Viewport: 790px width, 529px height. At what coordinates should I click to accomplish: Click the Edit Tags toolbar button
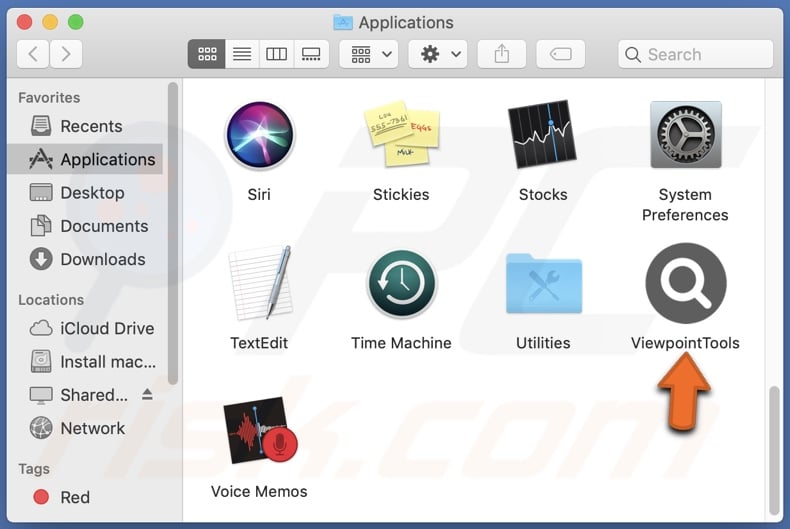point(561,54)
